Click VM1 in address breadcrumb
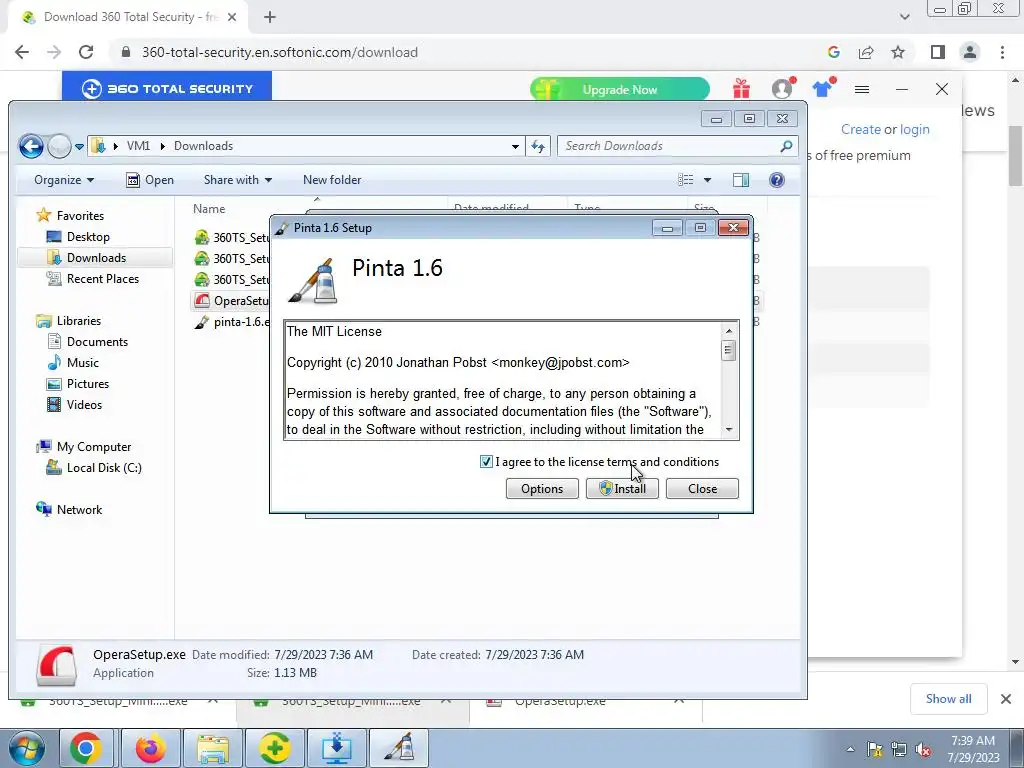 coord(138,146)
